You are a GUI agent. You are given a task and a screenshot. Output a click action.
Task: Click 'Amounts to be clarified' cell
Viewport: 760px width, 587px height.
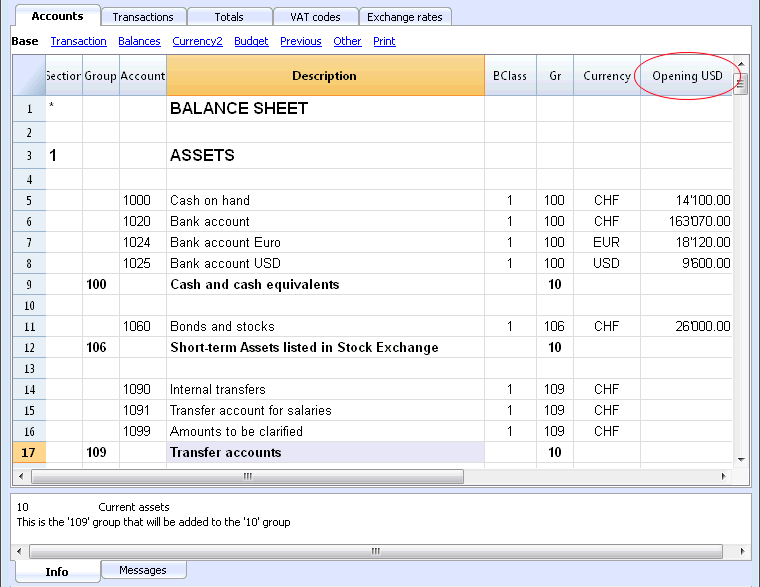coord(325,431)
